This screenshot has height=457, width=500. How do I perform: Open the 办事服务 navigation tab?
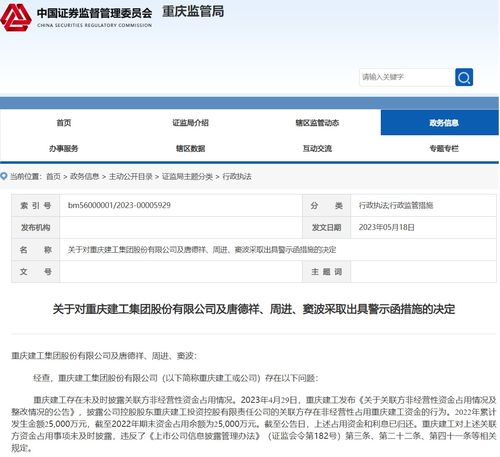click(64, 148)
